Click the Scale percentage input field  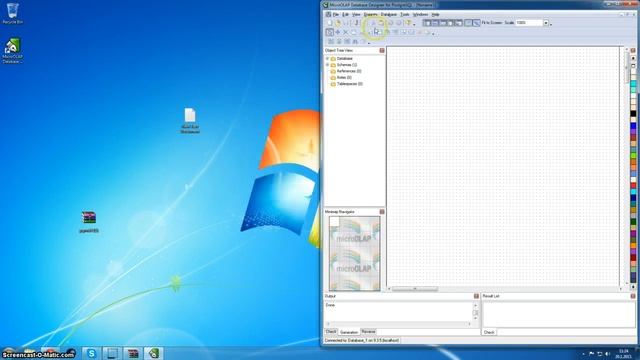coord(529,23)
